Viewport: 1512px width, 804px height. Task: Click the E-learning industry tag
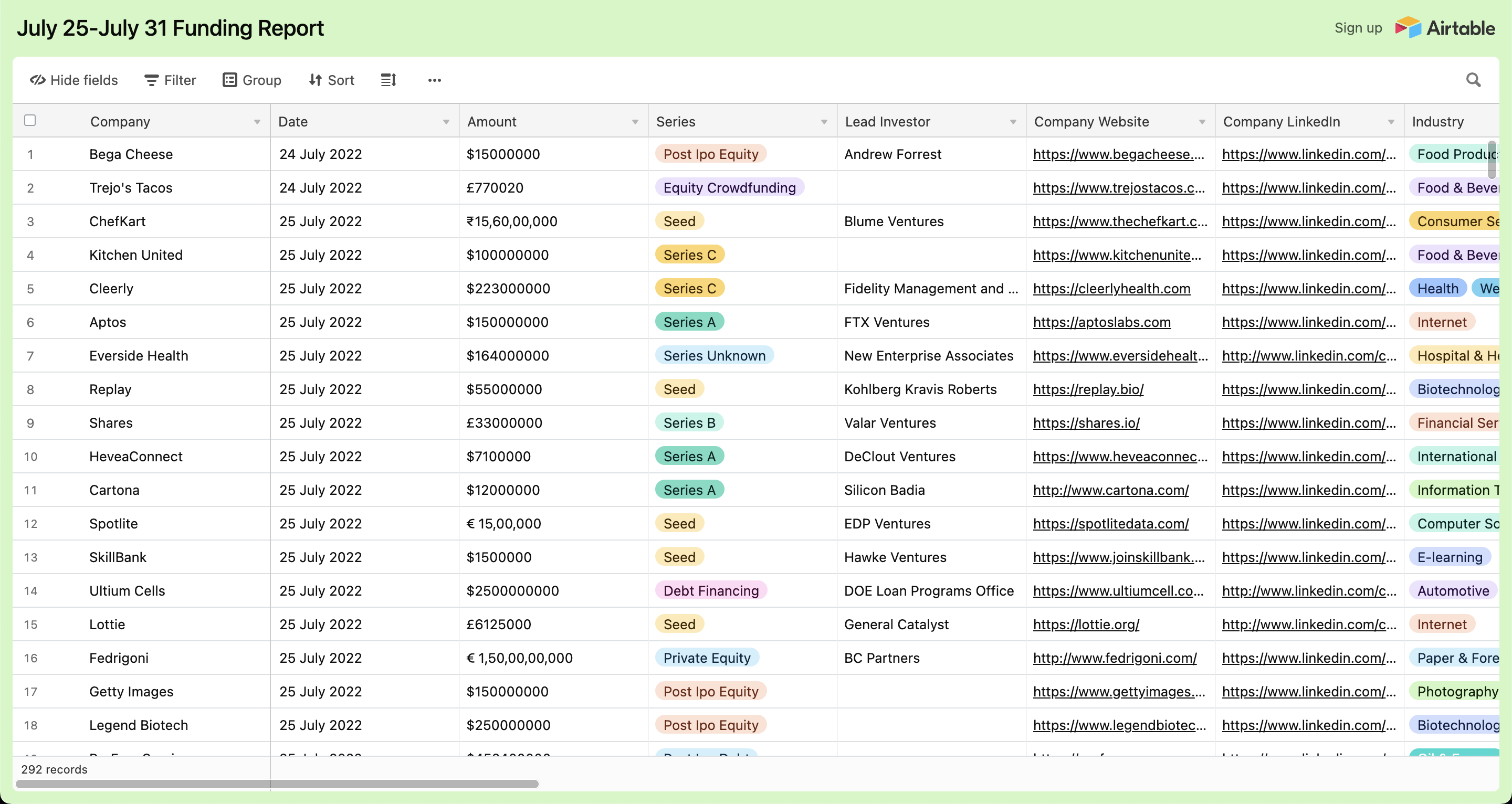point(1450,557)
